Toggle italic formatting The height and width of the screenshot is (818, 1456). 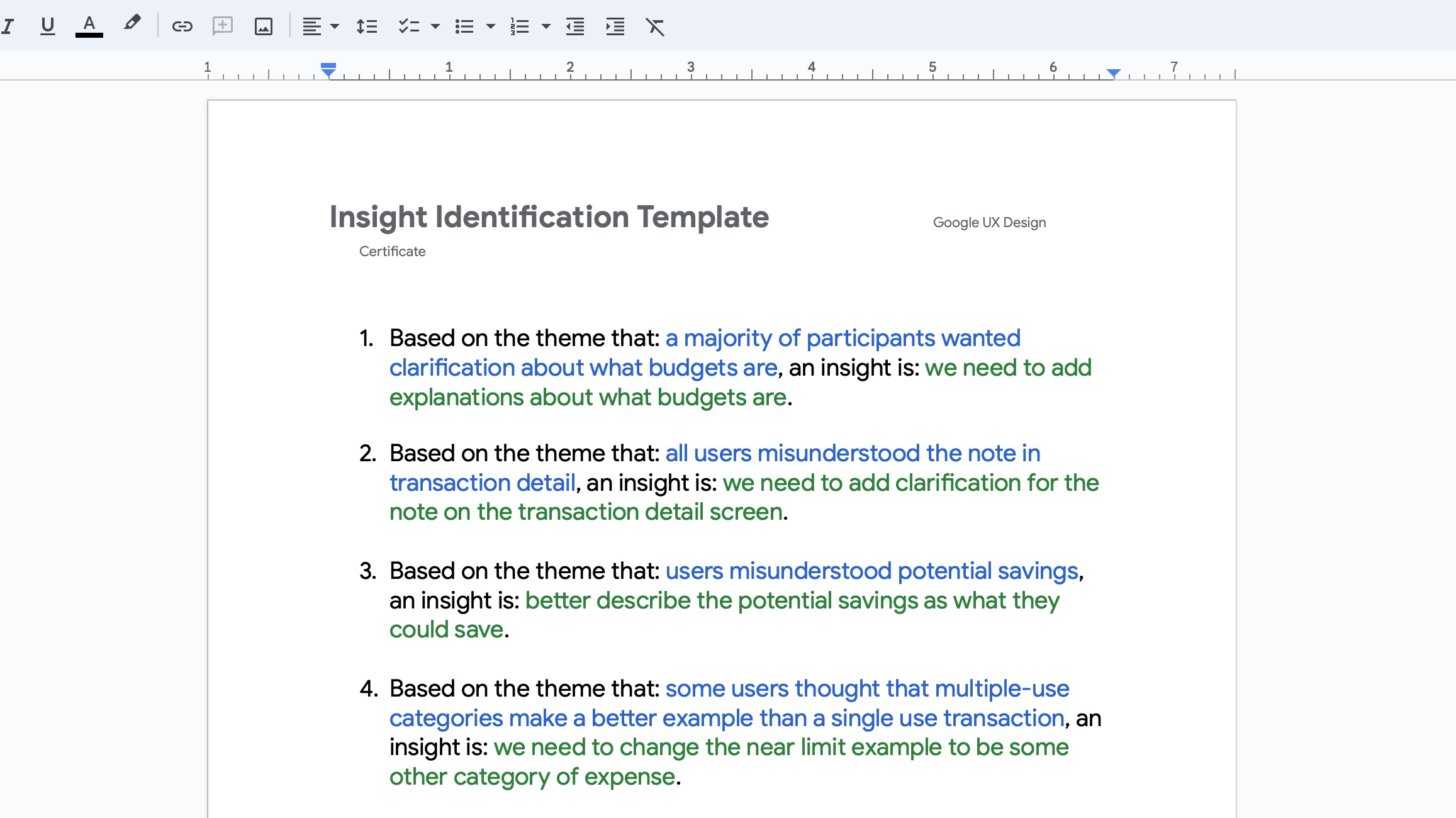[x=8, y=26]
